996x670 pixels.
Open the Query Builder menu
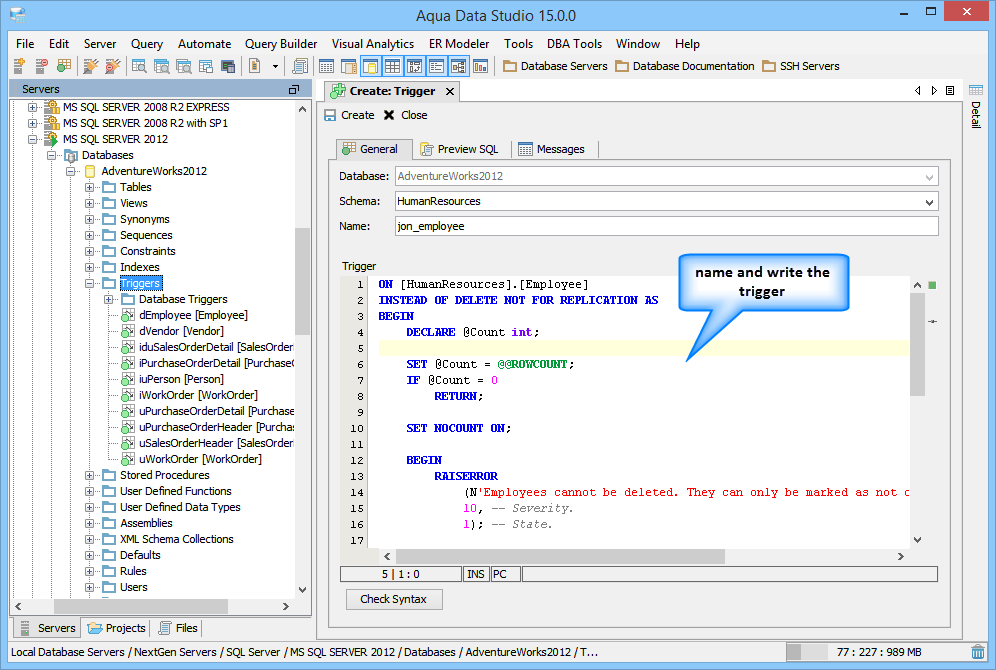click(x=281, y=44)
